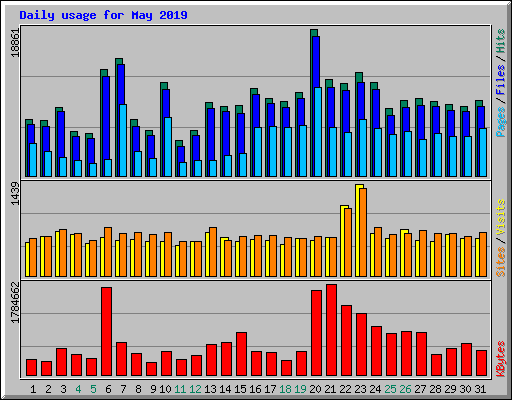Select the day "12" weekend label
The width and height of the screenshot is (512, 400).
click(195, 389)
